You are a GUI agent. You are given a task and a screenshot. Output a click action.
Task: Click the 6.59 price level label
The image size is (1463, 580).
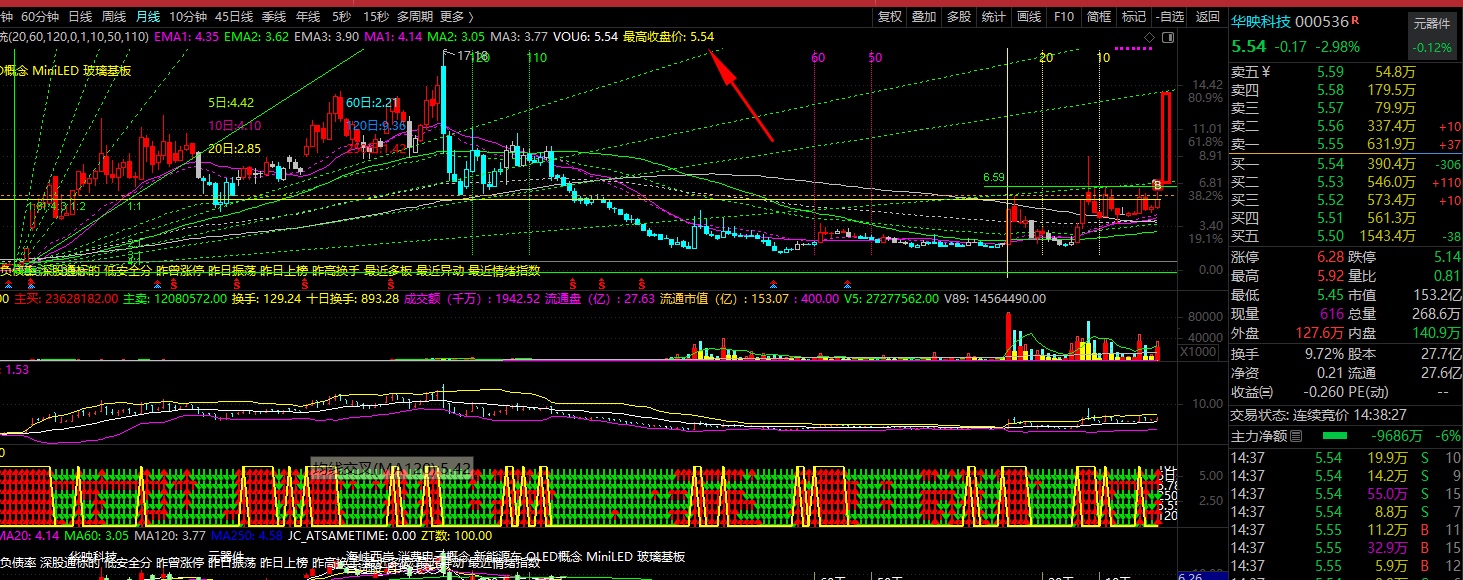pyautogui.click(x=994, y=177)
